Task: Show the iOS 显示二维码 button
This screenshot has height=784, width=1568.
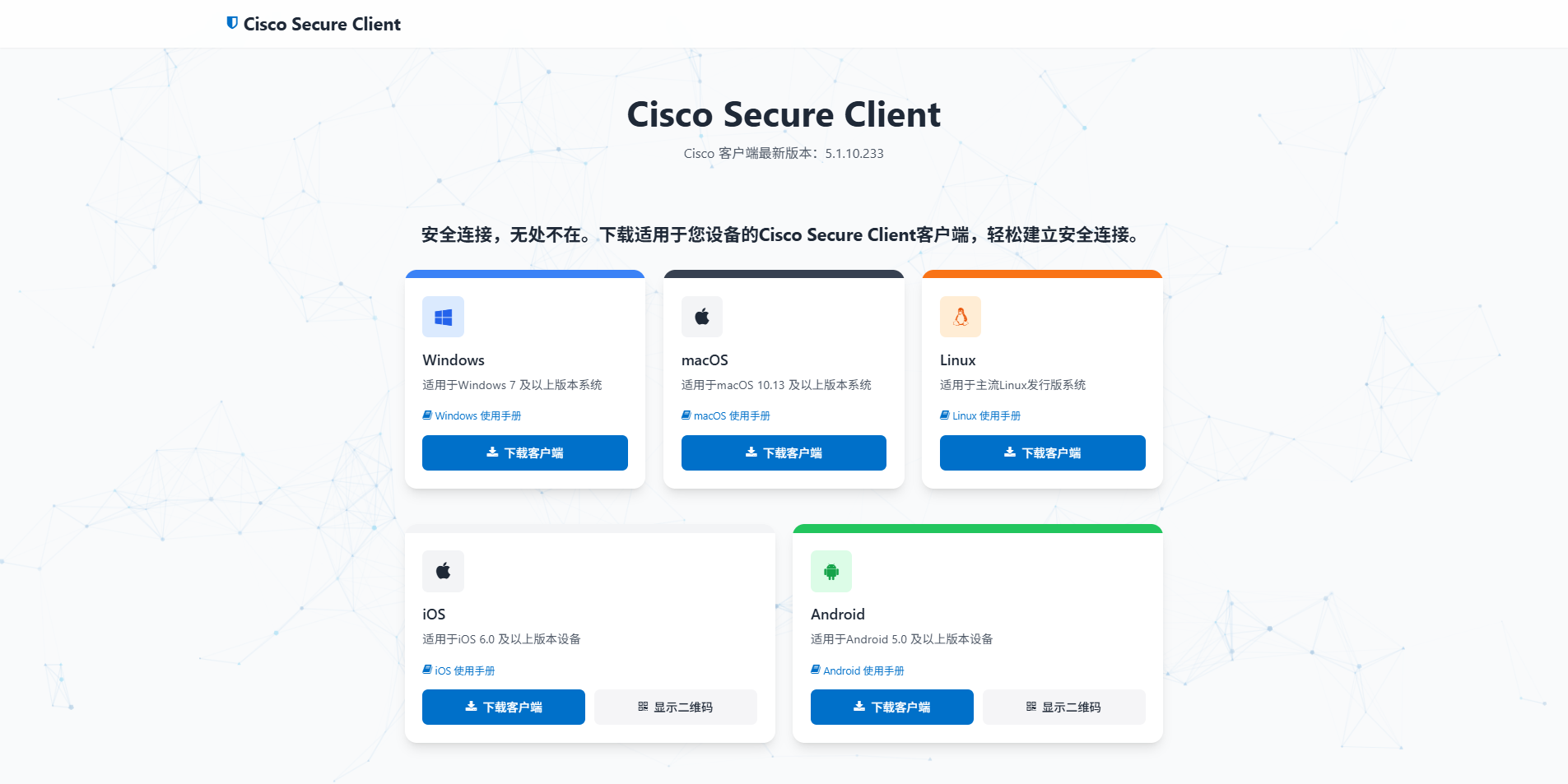Action: tap(676, 707)
